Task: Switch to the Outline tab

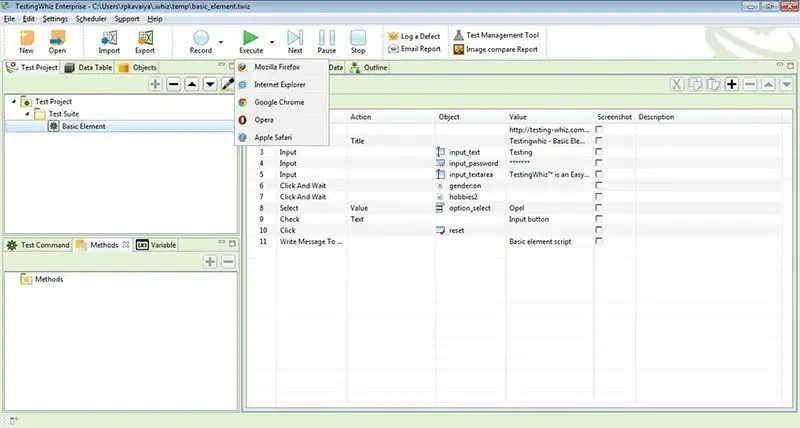Action: (369, 67)
